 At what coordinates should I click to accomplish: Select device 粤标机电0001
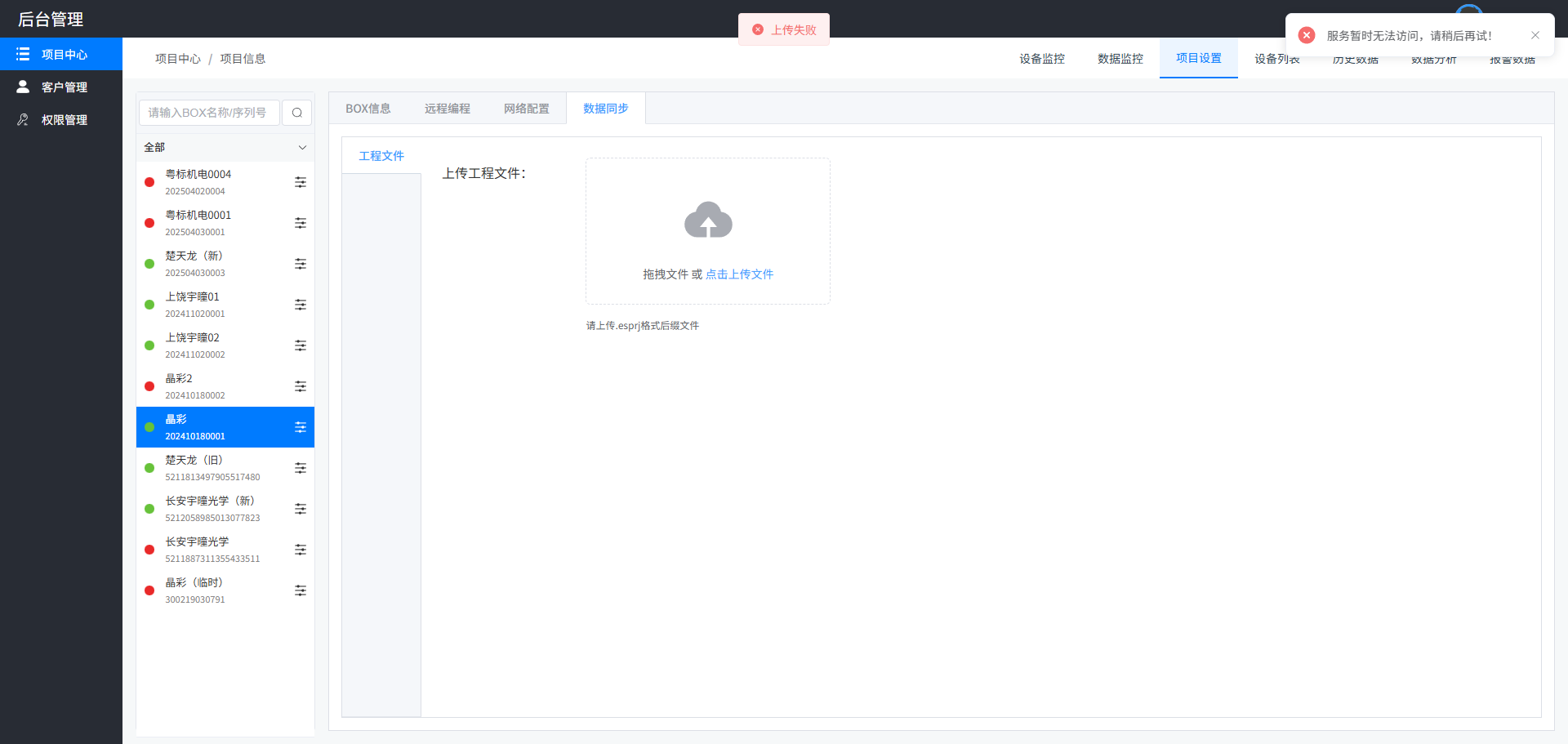[x=225, y=223]
